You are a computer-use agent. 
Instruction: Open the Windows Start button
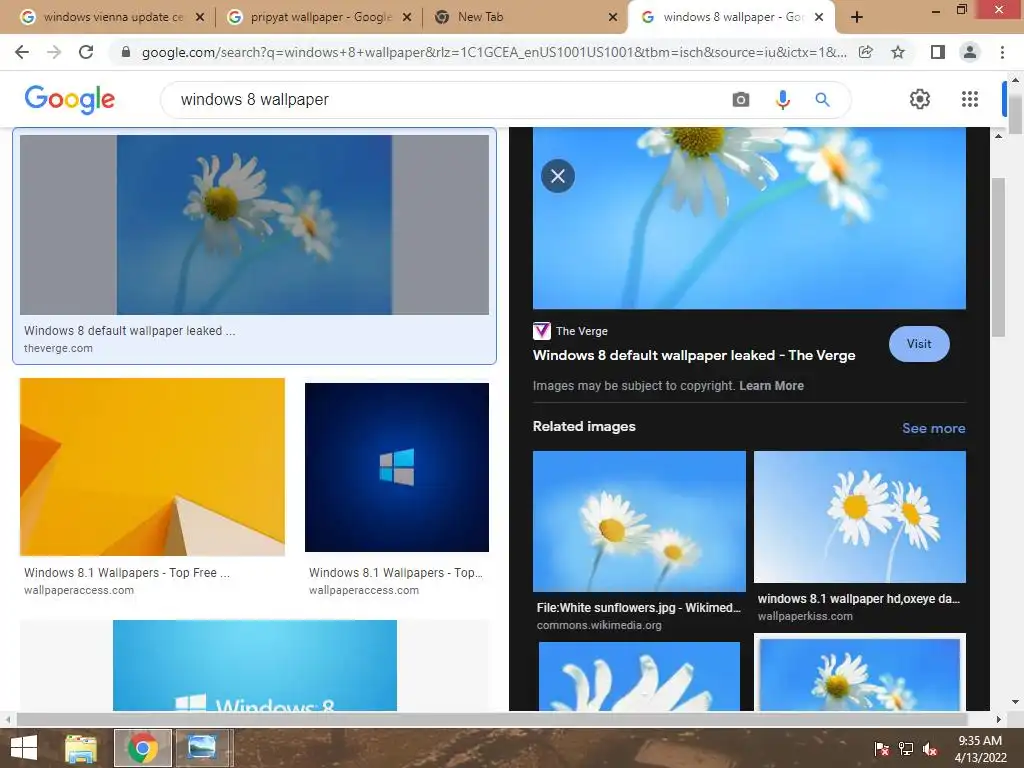coord(24,748)
